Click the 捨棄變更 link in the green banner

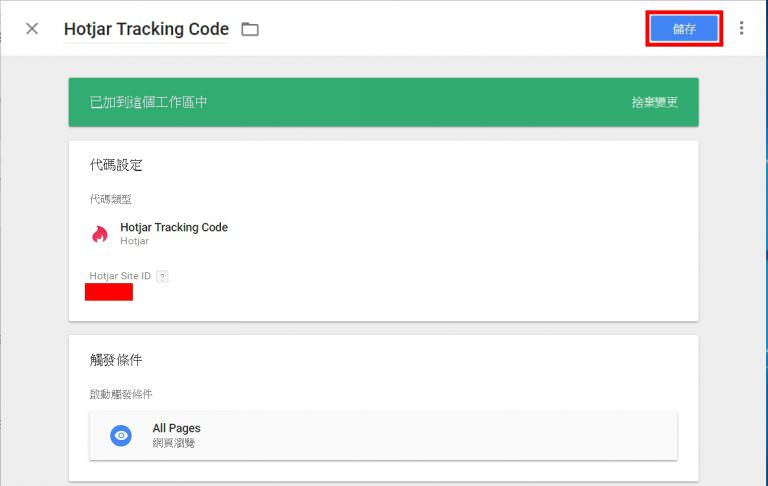[655, 102]
